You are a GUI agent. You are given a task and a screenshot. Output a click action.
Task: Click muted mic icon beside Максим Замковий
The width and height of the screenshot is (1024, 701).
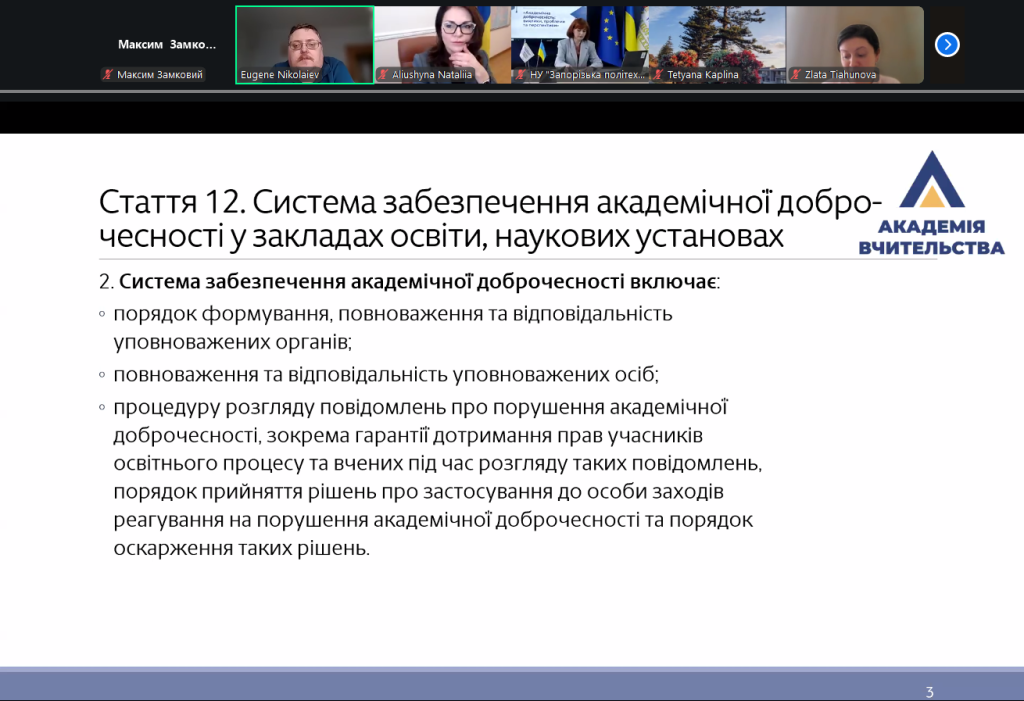tap(107, 75)
